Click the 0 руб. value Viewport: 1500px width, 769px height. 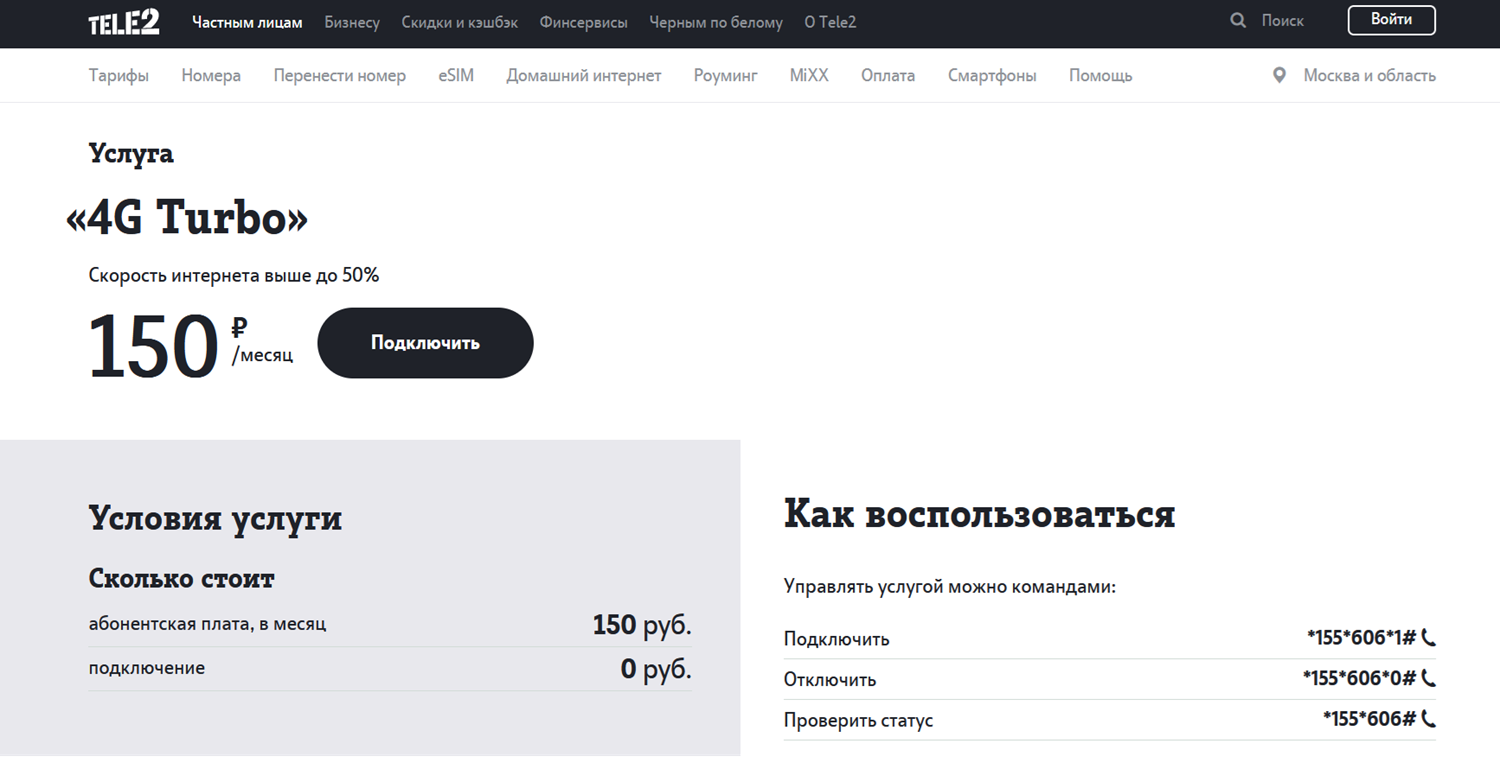pos(656,669)
